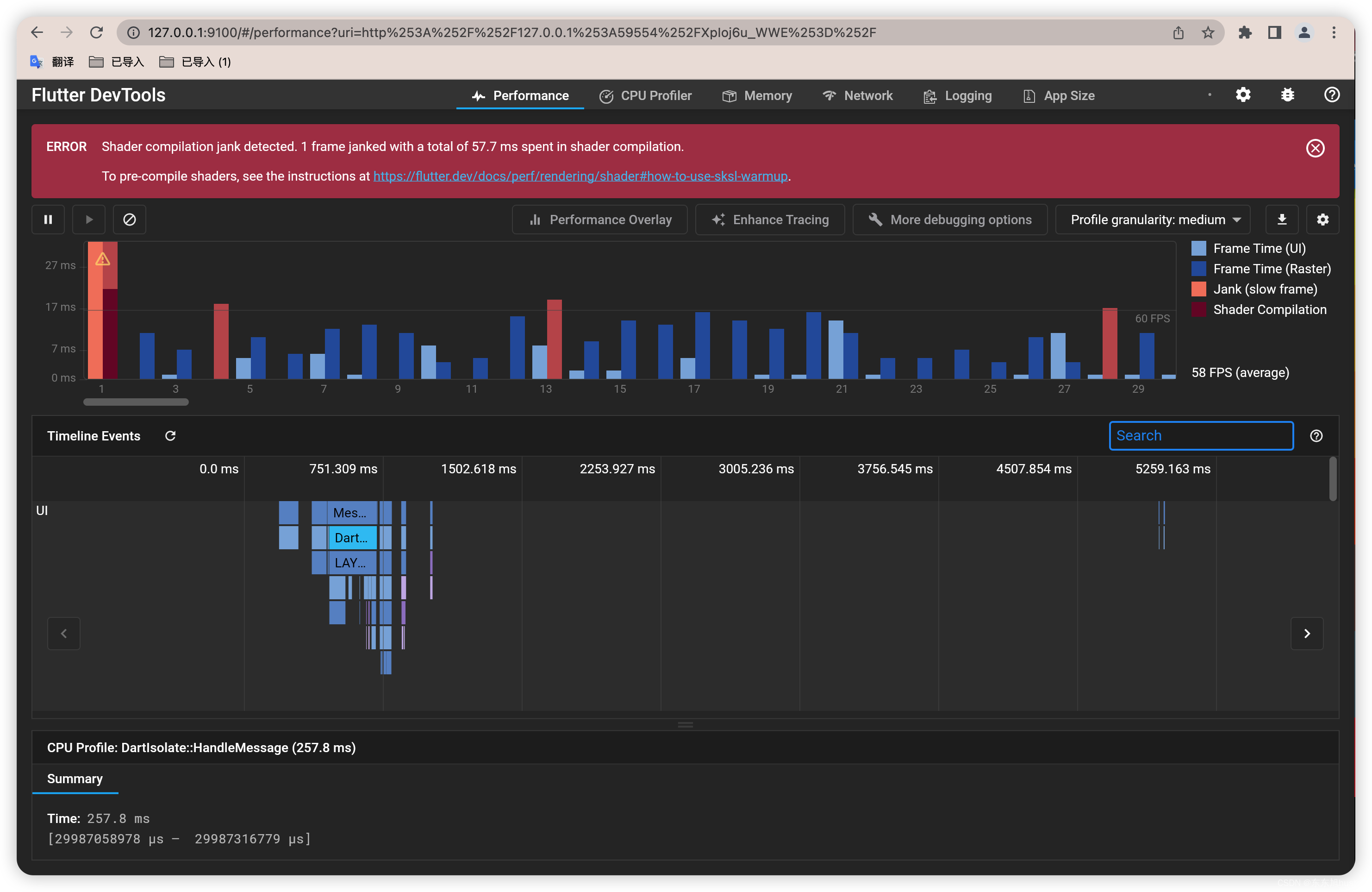Pause frame recording
Image resolution: width=1372 pixels, height=892 pixels.
click(x=49, y=220)
